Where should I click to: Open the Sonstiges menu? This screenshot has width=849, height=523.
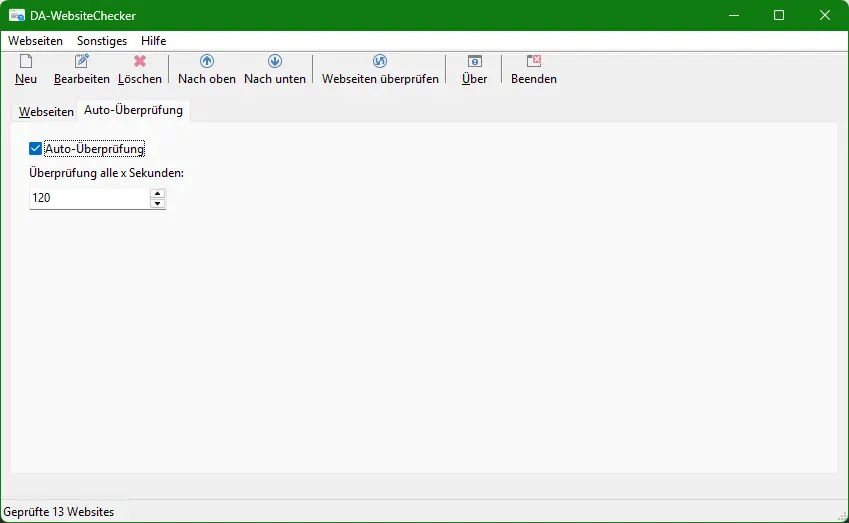click(x=102, y=41)
